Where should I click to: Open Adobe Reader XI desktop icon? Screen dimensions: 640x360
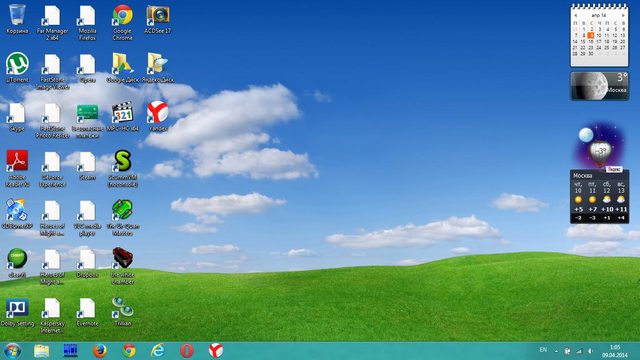pos(17,169)
